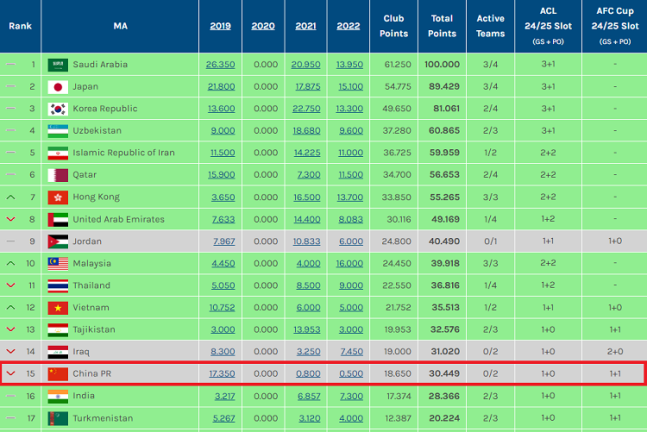Open Korea Republic's 2021 points 22.750
The width and height of the screenshot is (647, 432).
[x=306, y=109]
